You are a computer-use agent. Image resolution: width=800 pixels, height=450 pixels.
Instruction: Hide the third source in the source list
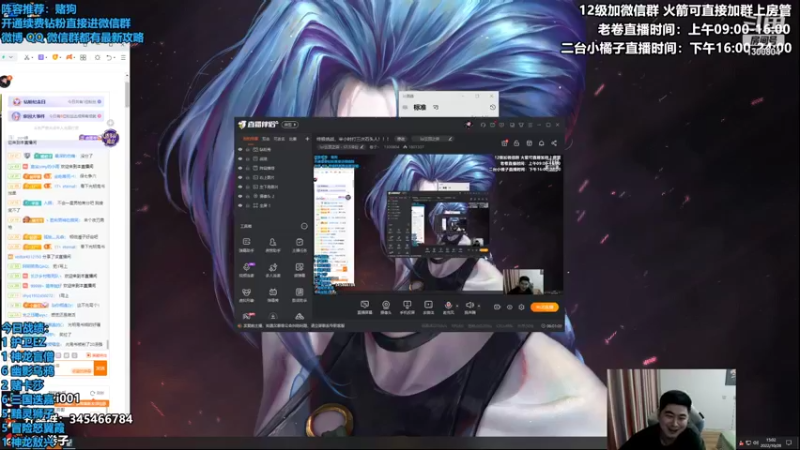pos(240,168)
